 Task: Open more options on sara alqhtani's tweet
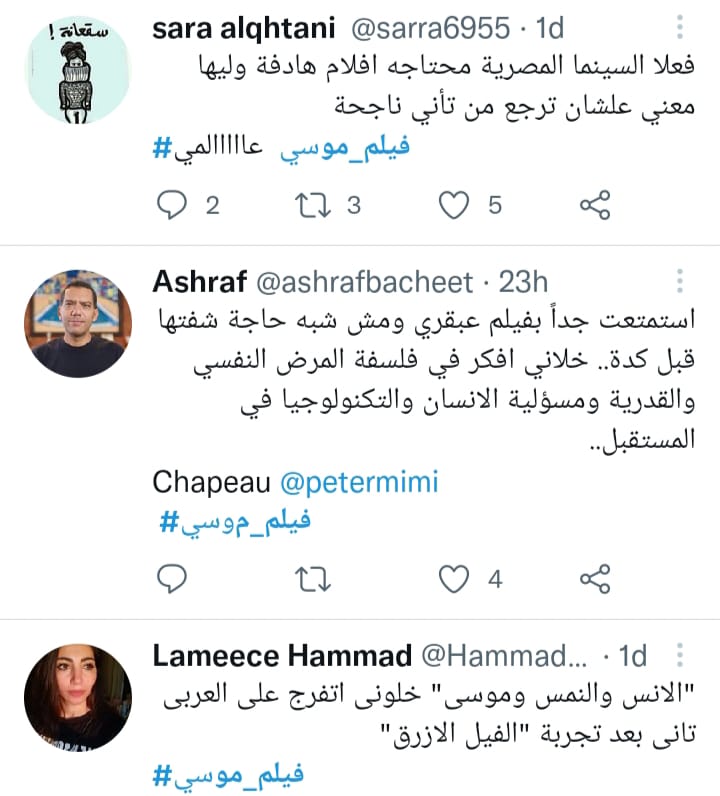680,27
